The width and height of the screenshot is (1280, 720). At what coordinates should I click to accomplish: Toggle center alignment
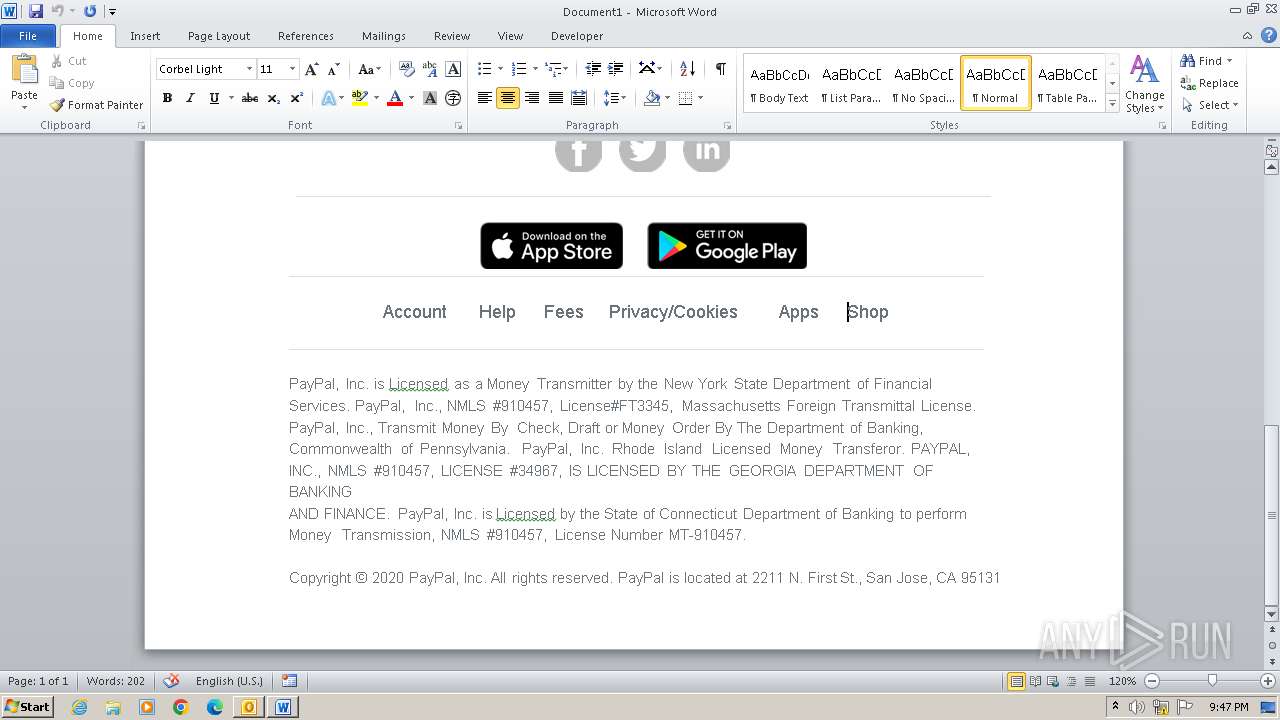pyautogui.click(x=508, y=98)
